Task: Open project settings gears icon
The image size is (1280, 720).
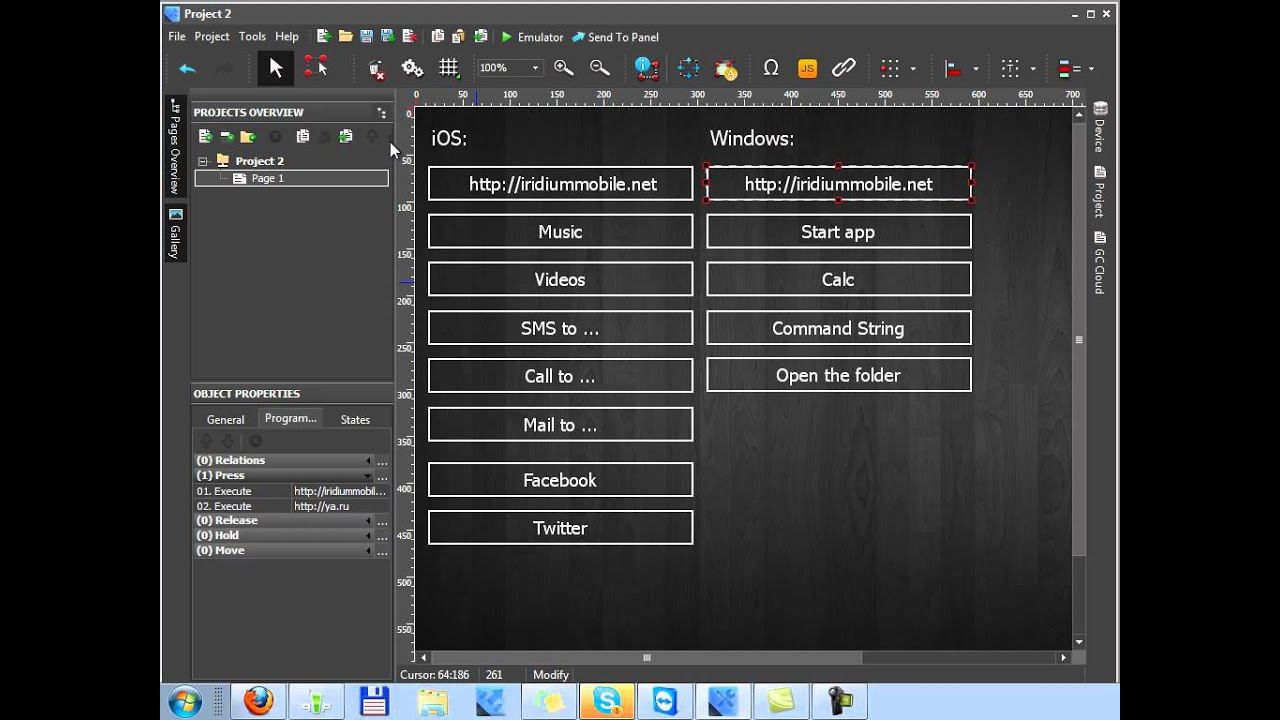Action: coord(412,68)
